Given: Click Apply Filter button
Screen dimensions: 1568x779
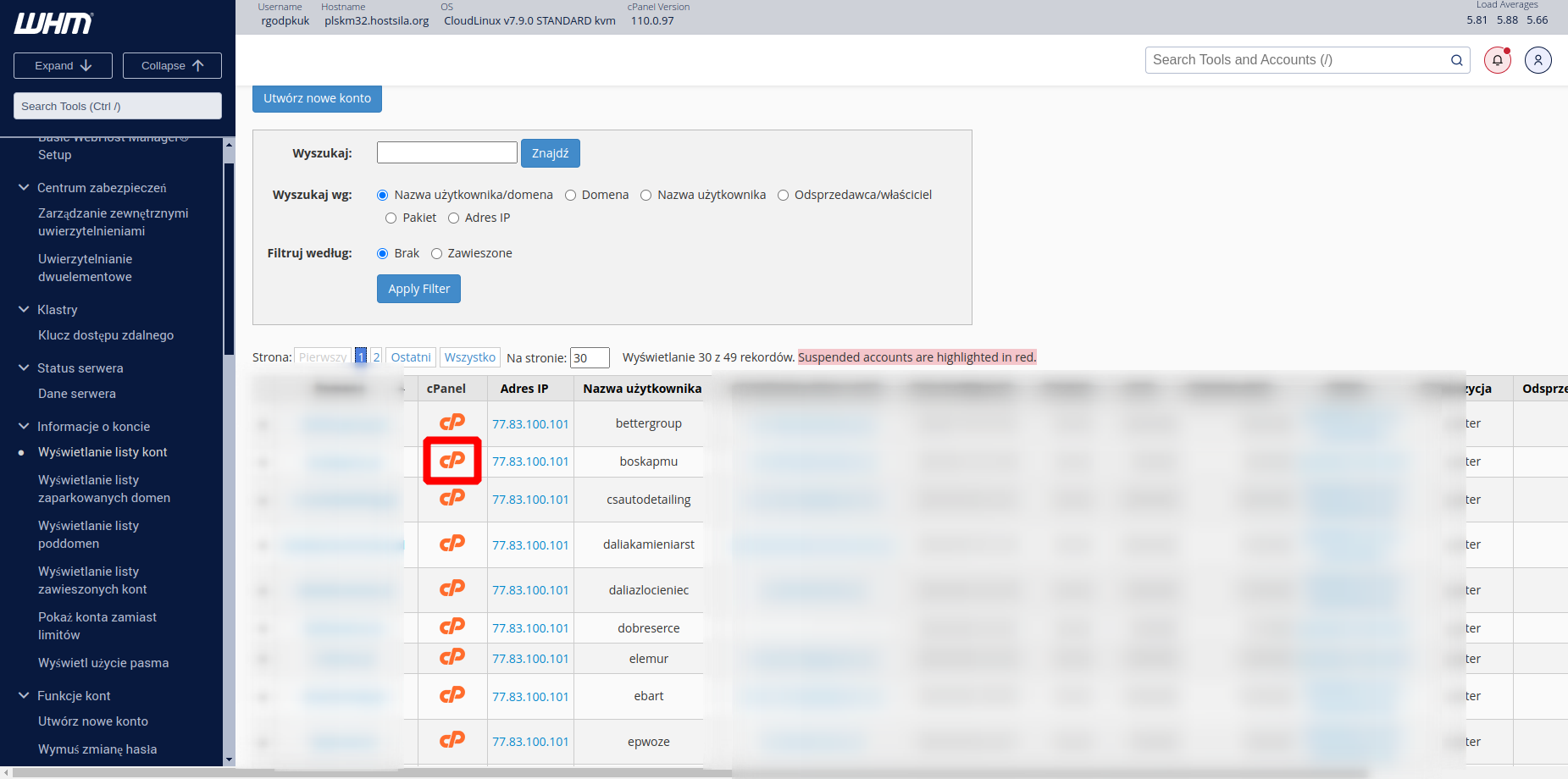Looking at the screenshot, I should (x=418, y=289).
